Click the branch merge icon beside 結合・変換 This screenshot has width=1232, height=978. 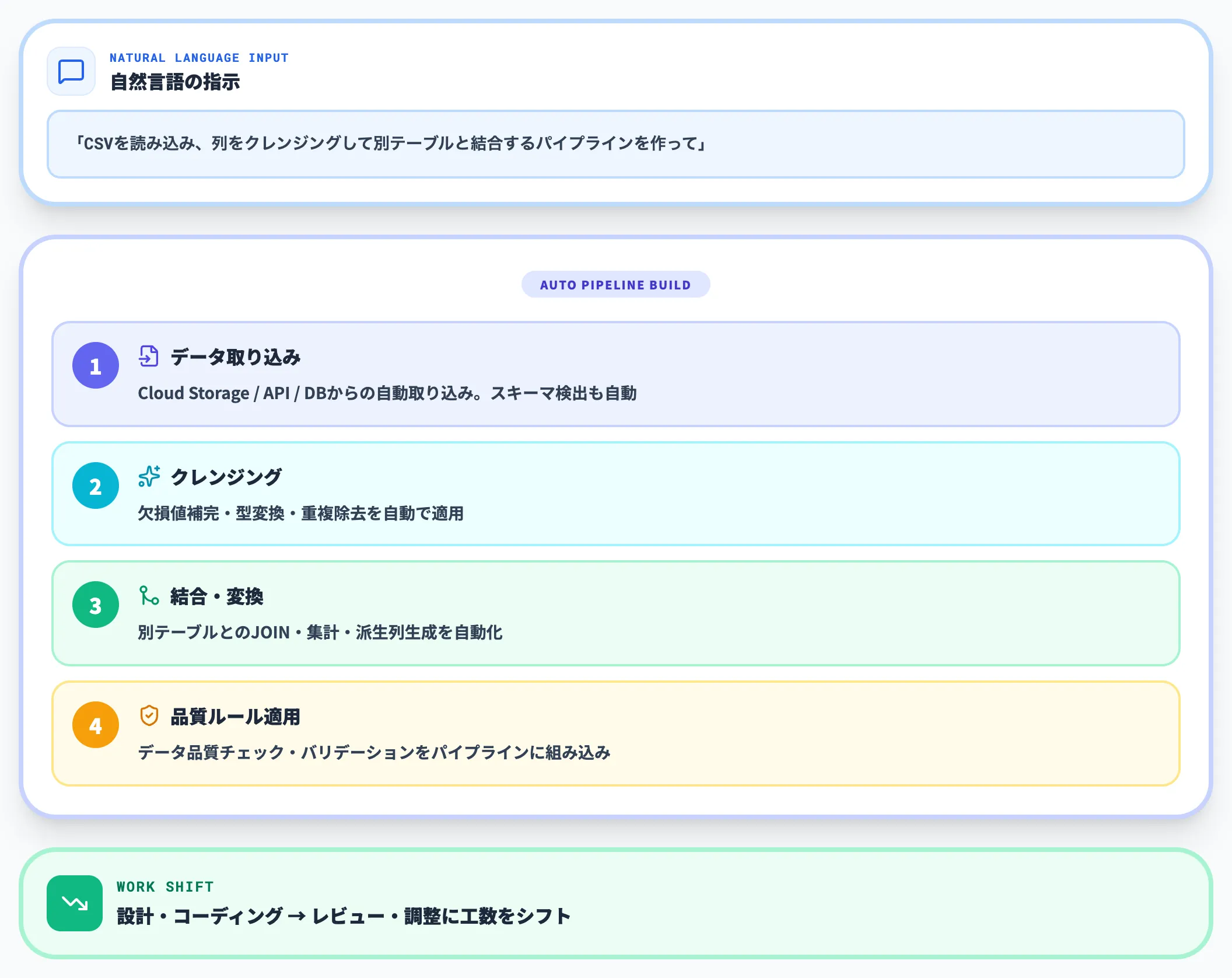[x=149, y=596]
